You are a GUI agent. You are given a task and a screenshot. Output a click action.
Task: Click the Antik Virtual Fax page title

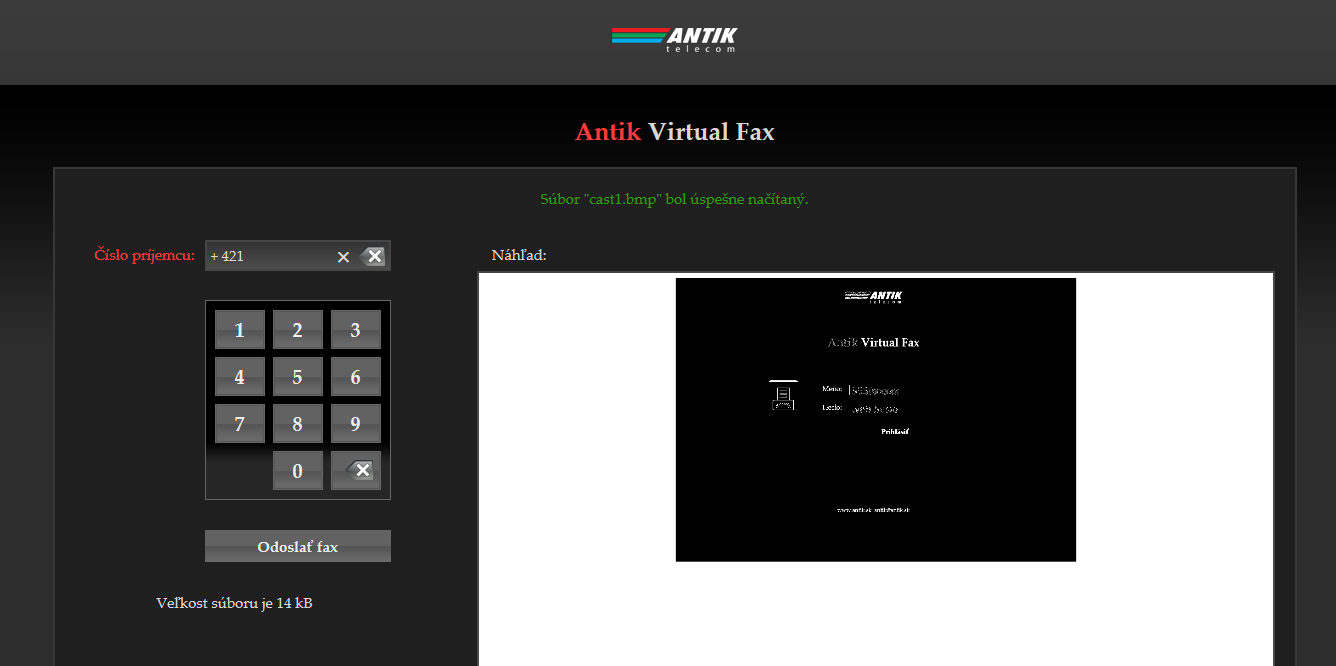(674, 132)
